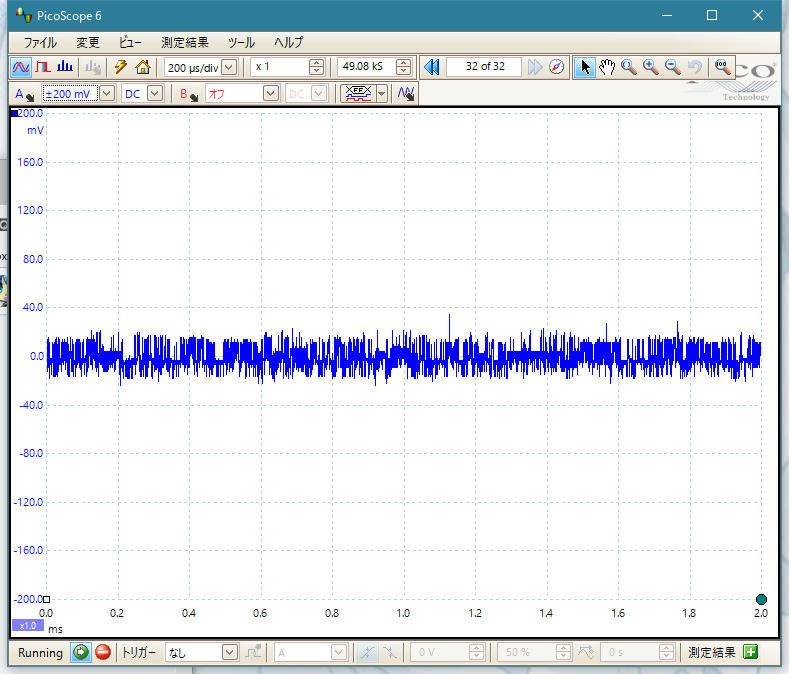
Task: Expand math channels dropdown arrow
Action: [x=381, y=94]
